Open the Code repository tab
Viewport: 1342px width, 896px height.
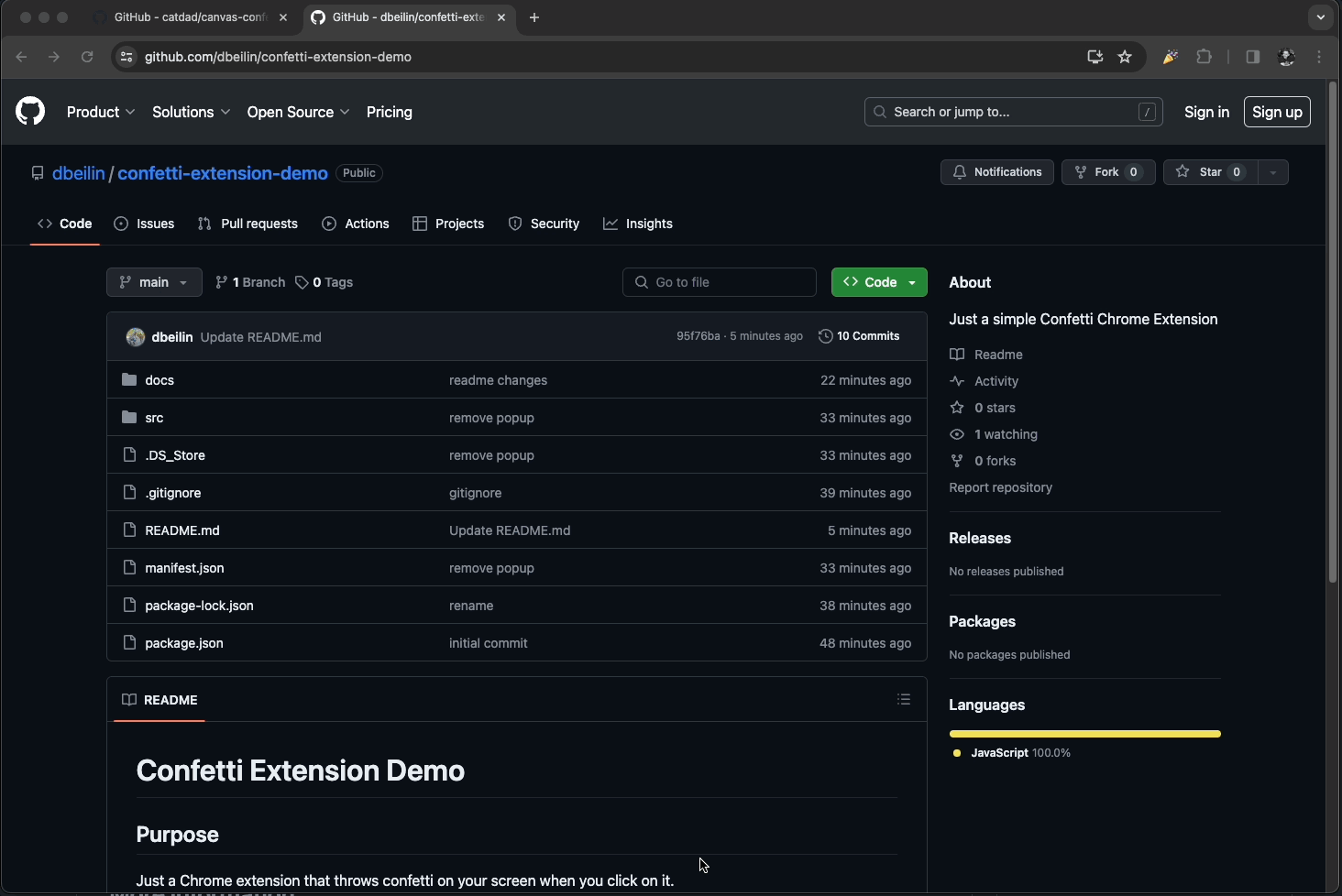click(x=65, y=224)
